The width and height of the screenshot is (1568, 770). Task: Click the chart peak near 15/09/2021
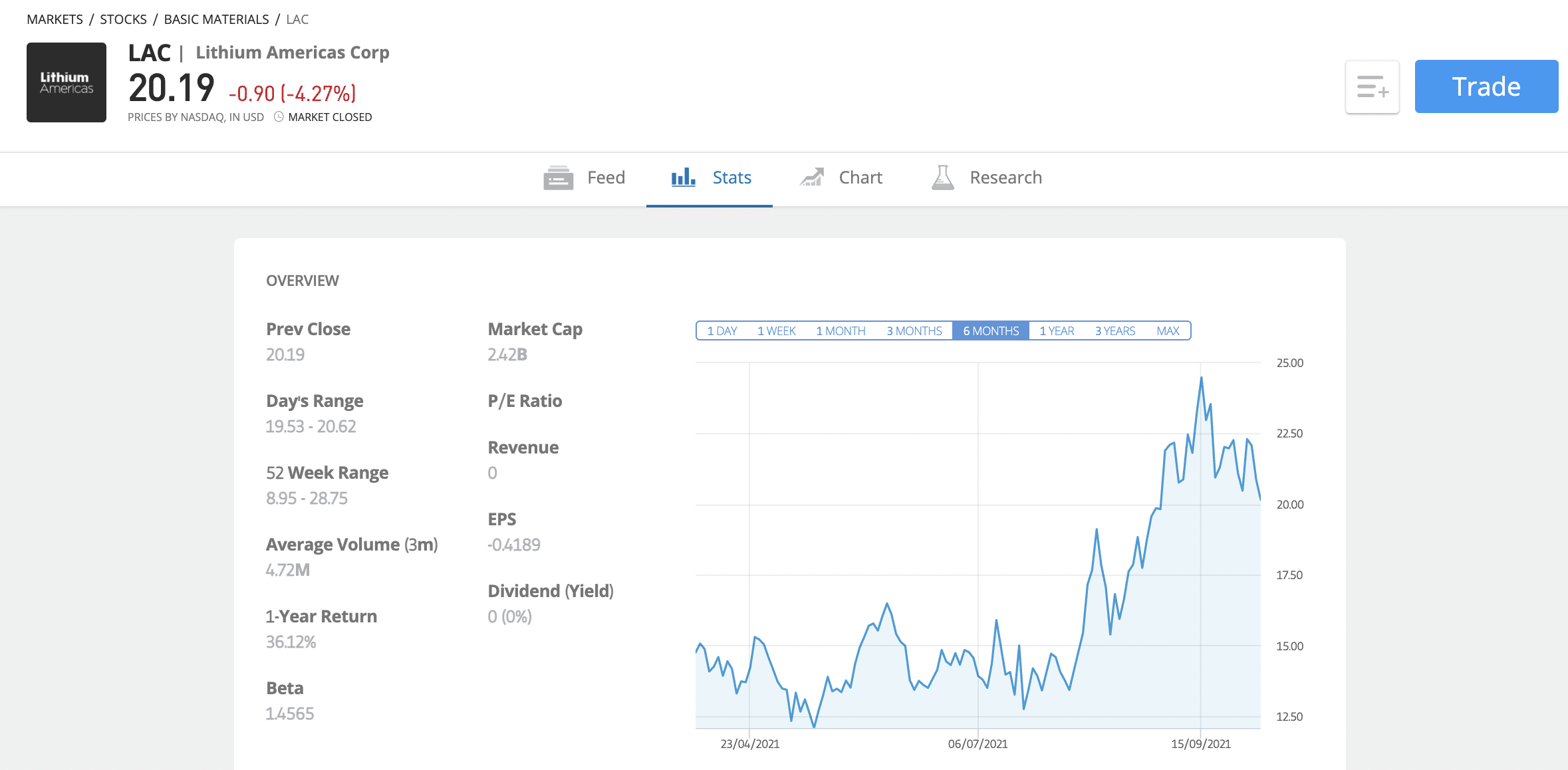[1201, 378]
